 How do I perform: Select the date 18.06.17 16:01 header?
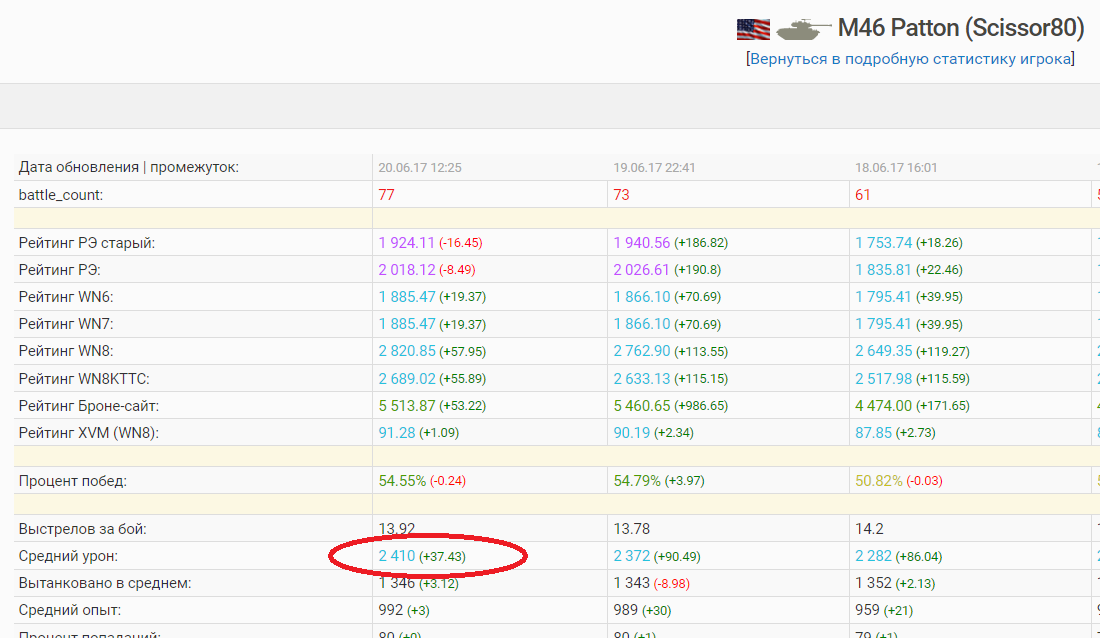[x=896, y=168]
